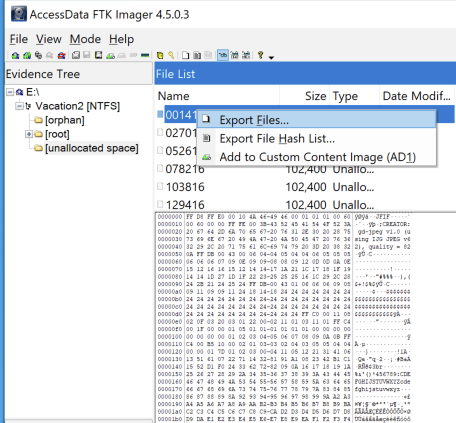
Task: Click size 102,400 in the 103816 row
Action: pos(306,187)
